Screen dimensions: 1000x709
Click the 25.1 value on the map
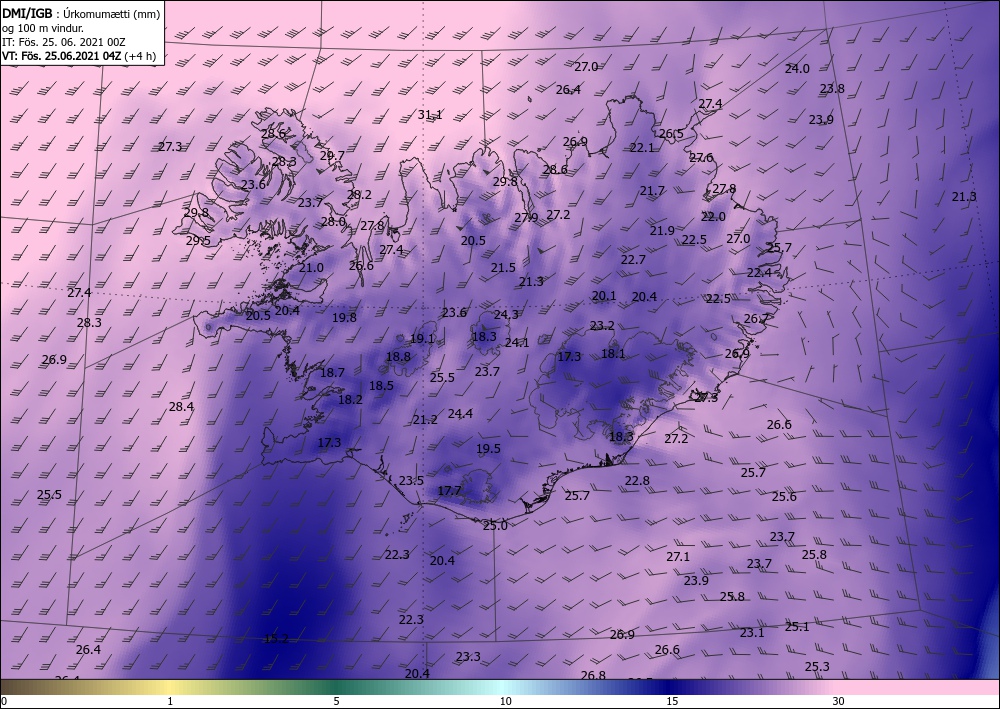797,627
